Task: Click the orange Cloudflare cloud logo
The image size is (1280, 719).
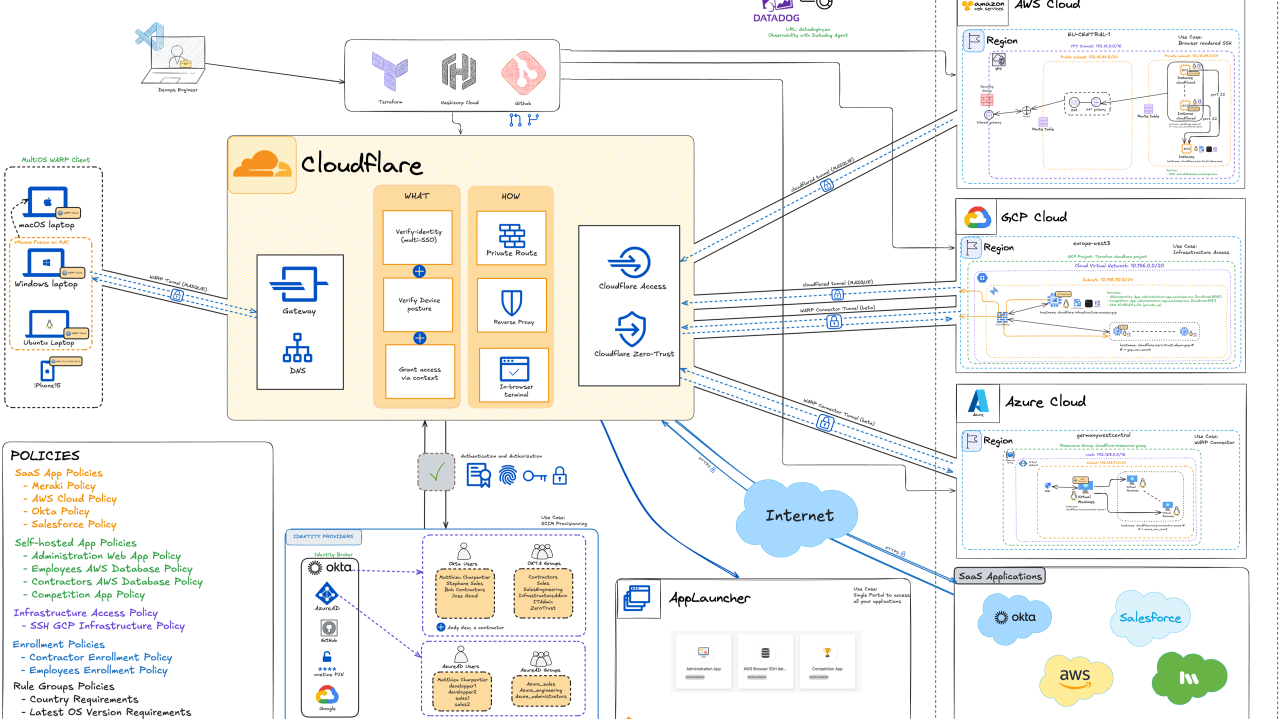Action: [x=261, y=164]
